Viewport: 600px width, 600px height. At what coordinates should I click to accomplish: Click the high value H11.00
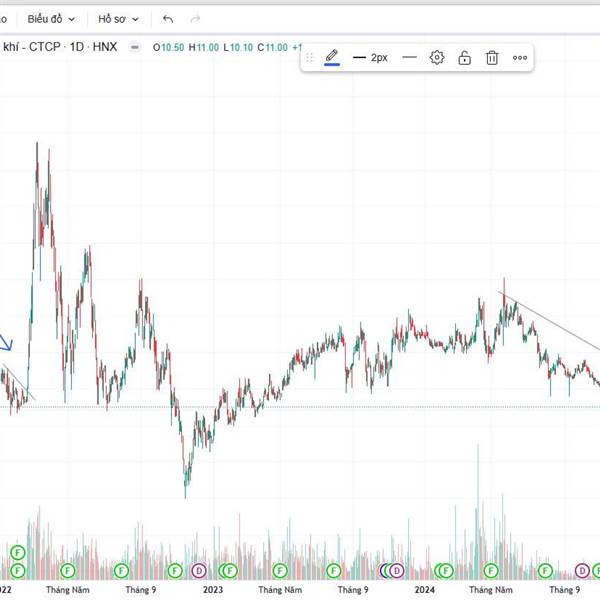[204, 47]
